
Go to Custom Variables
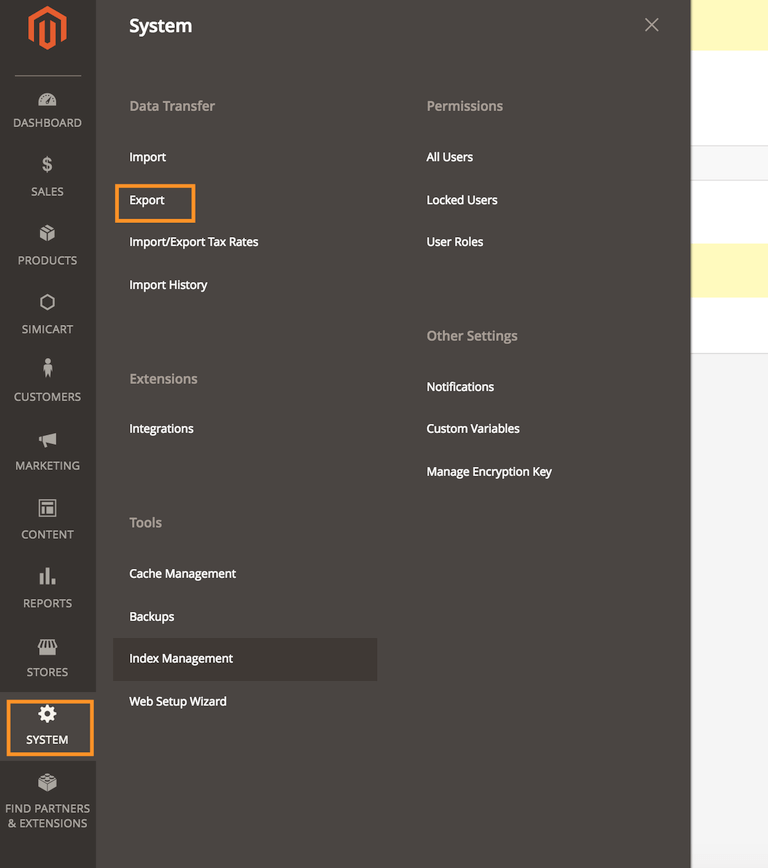pyautogui.click(x=473, y=428)
